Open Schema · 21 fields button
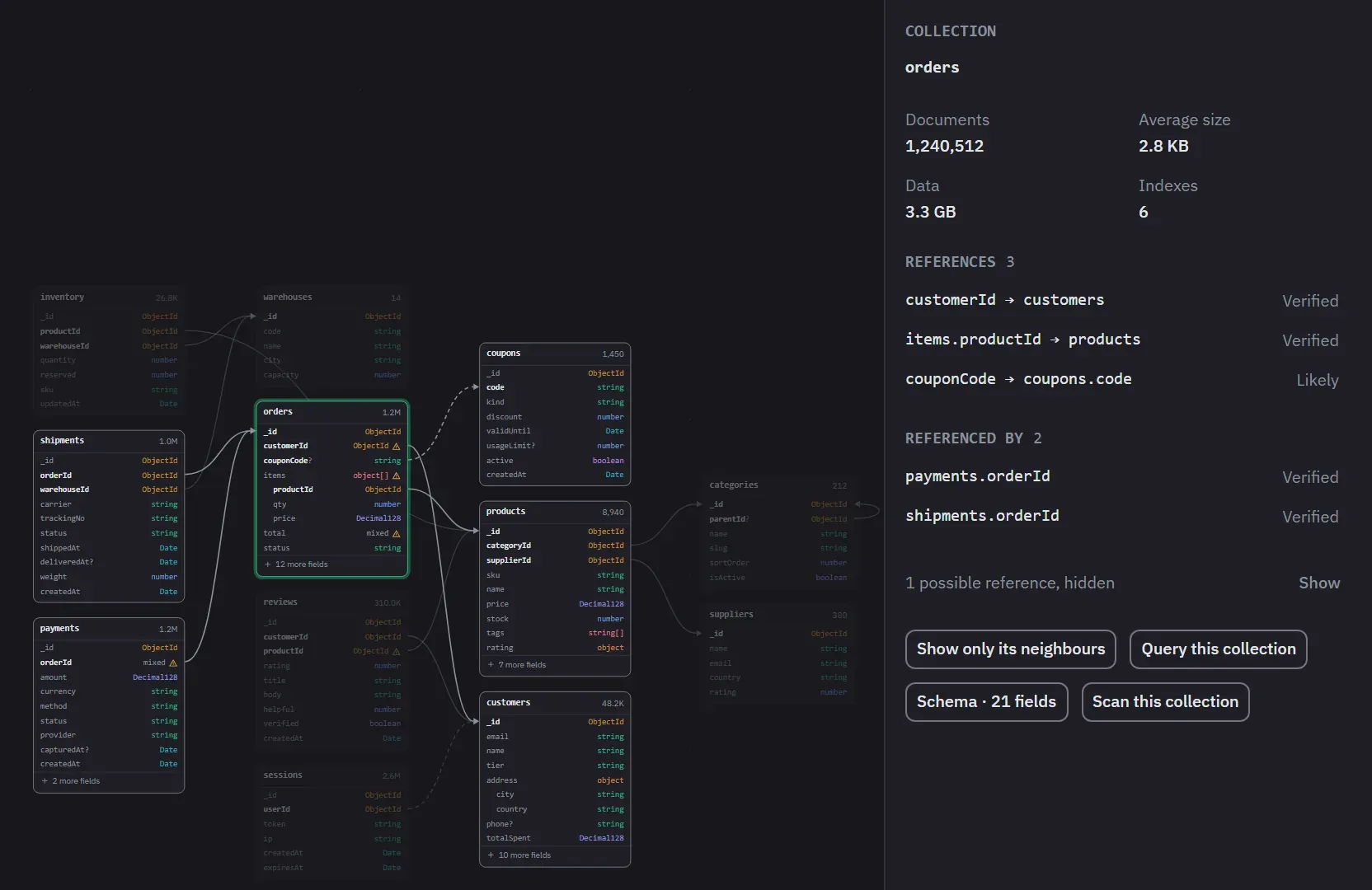Viewport: 1372px width, 890px height. click(x=986, y=702)
